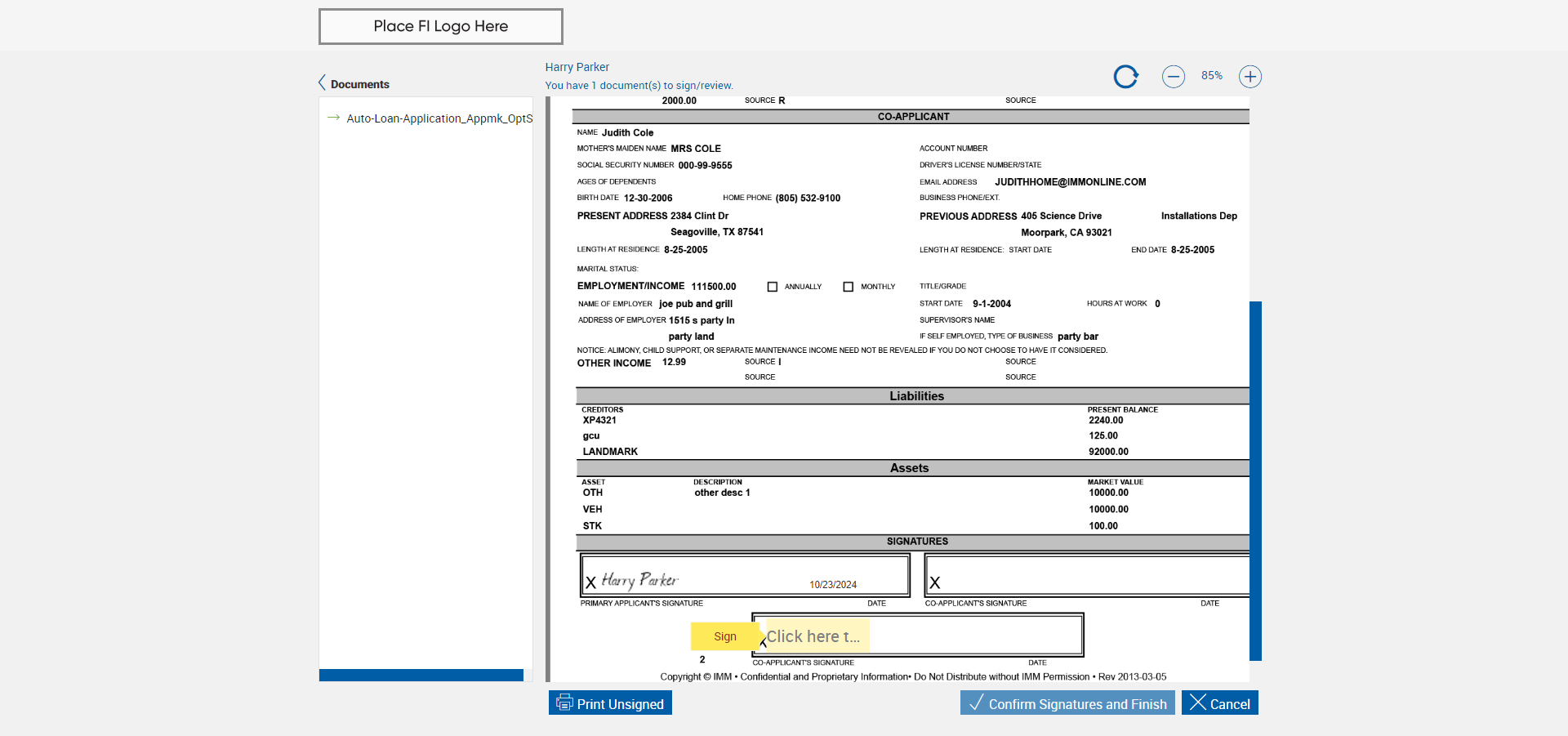The width and height of the screenshot is (1568, 736).
Task: Click the printer icon on Print Unsigned
Action: (564, 703)
